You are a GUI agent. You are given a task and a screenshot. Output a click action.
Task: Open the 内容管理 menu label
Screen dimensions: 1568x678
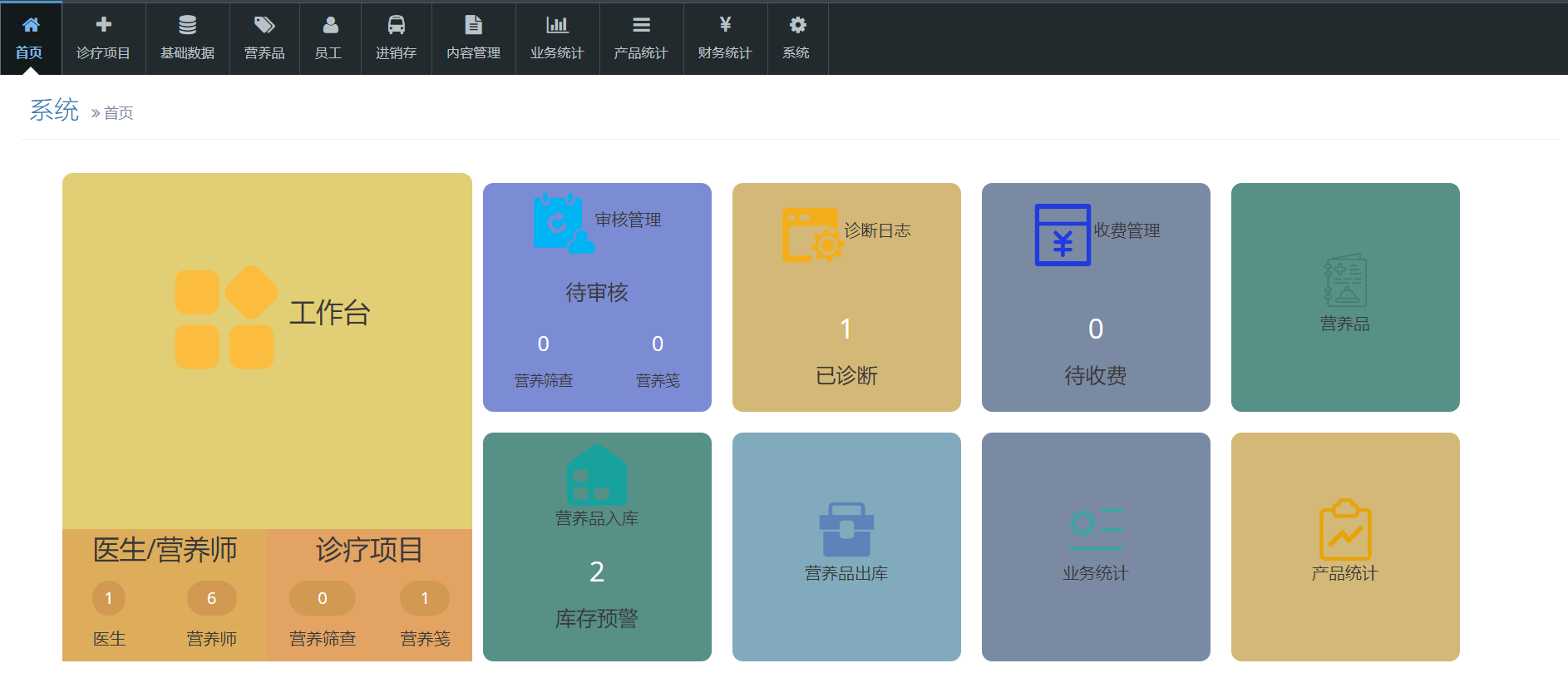coord(473,52)
